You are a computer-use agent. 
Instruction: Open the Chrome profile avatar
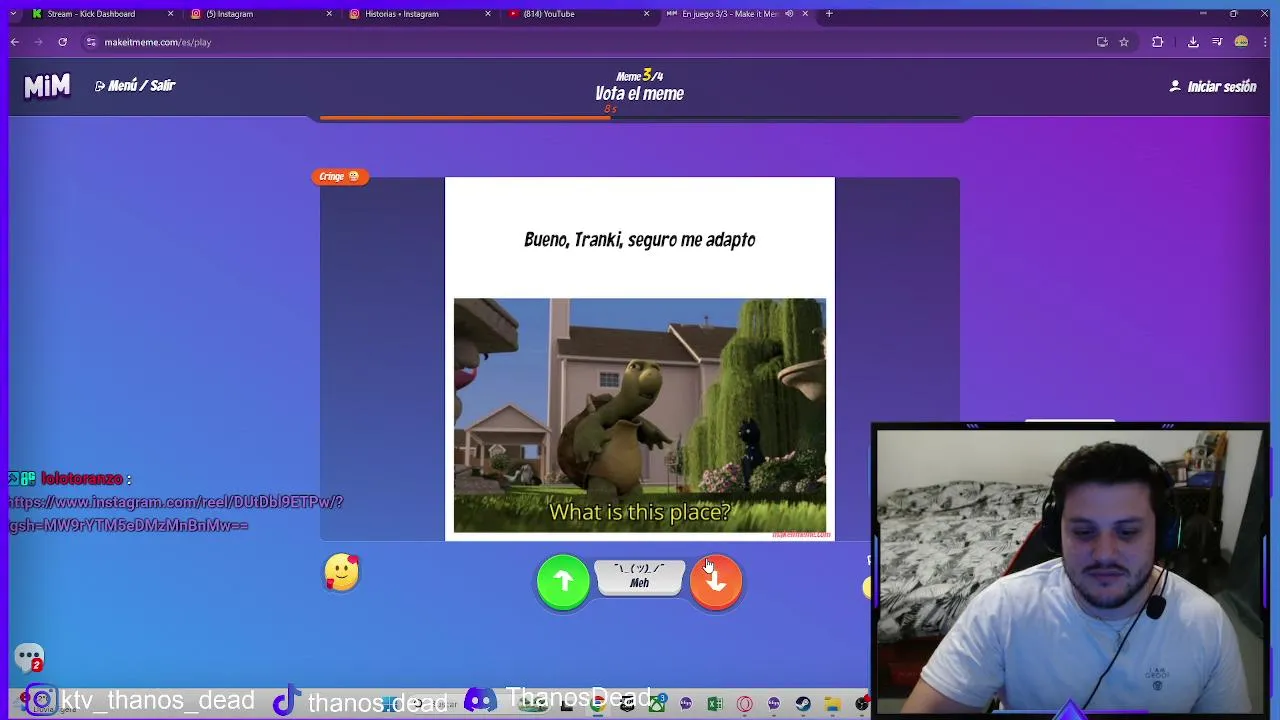pyautogui.click(x=1241, y=42)
